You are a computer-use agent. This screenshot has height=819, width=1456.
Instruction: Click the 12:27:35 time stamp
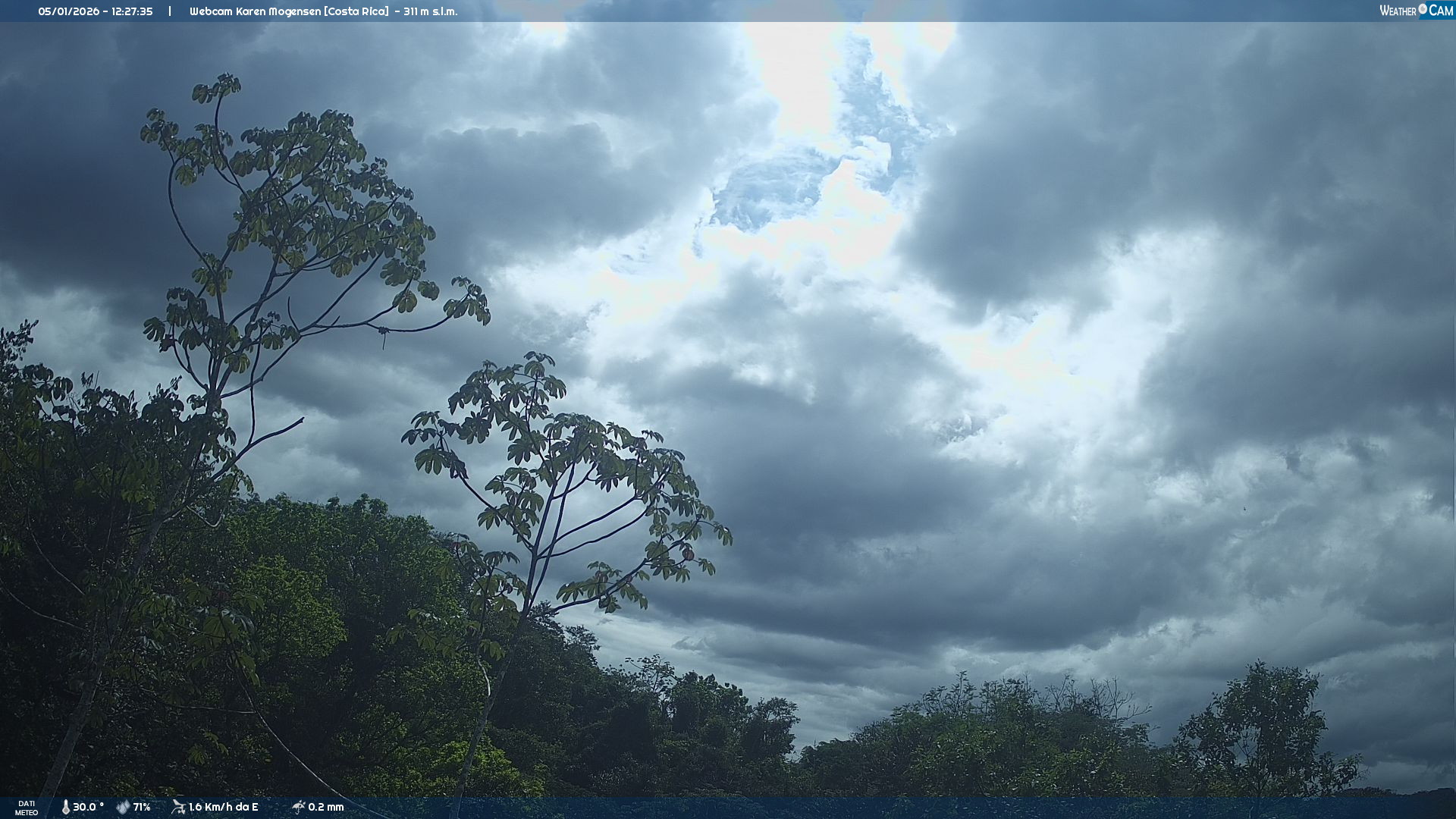coord(132,11)
